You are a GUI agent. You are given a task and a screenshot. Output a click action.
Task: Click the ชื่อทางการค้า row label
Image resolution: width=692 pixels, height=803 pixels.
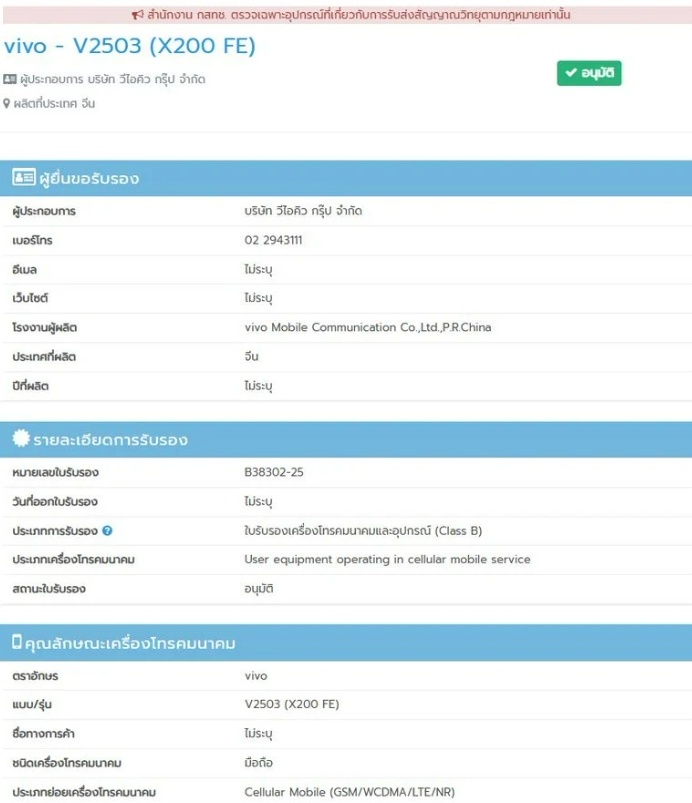(44, 734)
